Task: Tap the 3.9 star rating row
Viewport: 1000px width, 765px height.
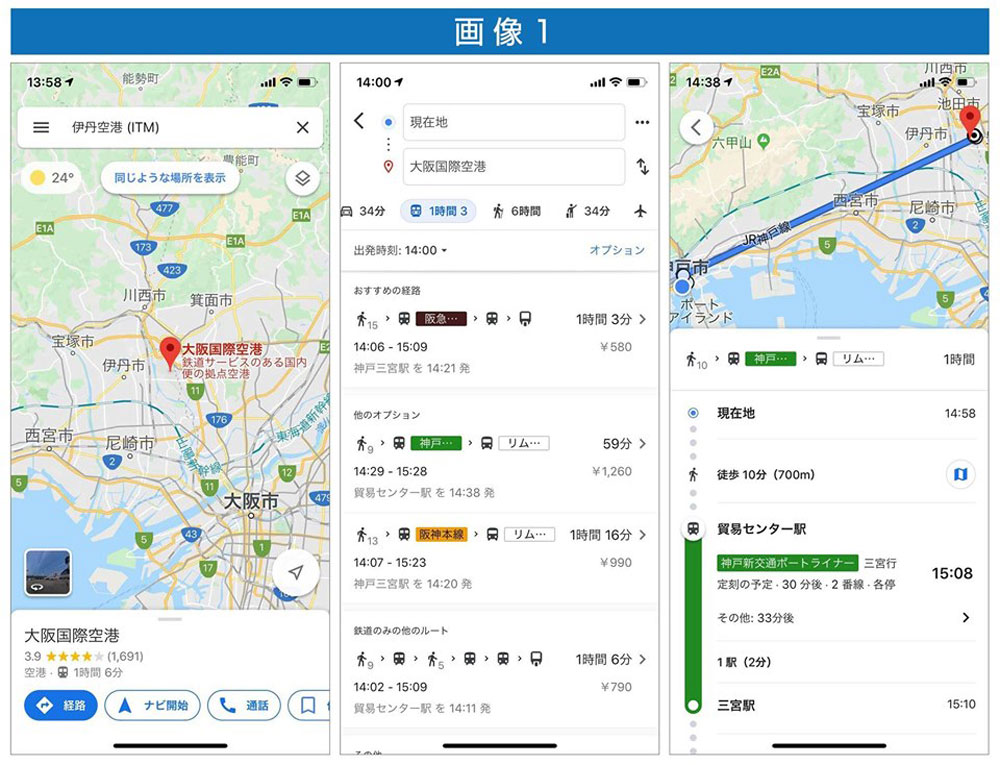Action: coord(84,656)
